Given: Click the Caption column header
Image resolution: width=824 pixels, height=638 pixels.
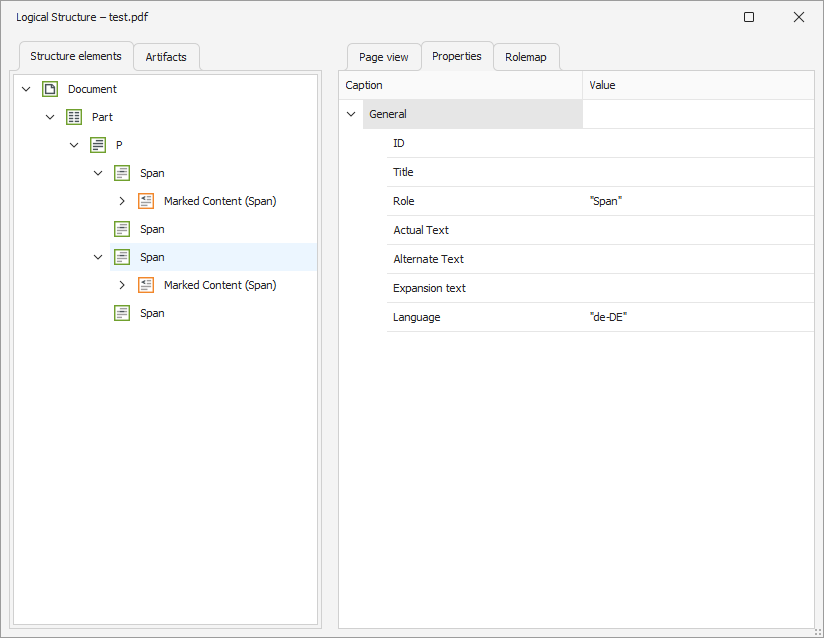Looking at the screenshot, I should 460,85.
